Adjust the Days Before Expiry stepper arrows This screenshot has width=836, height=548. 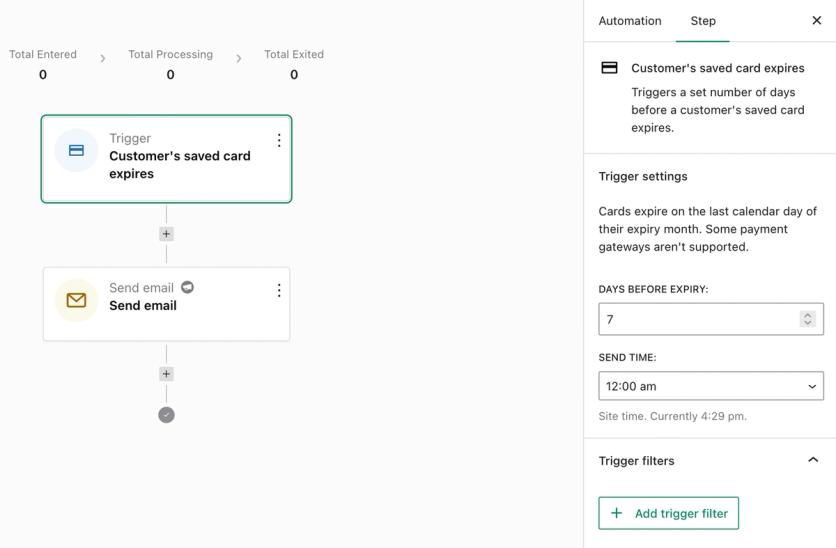click(x=807, y=319)
